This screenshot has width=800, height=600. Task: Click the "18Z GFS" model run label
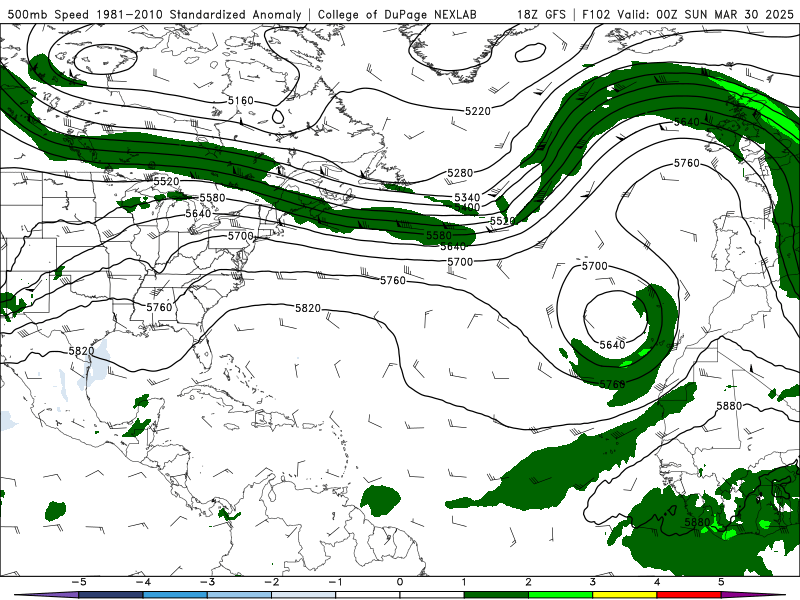(x=541, y=14)
